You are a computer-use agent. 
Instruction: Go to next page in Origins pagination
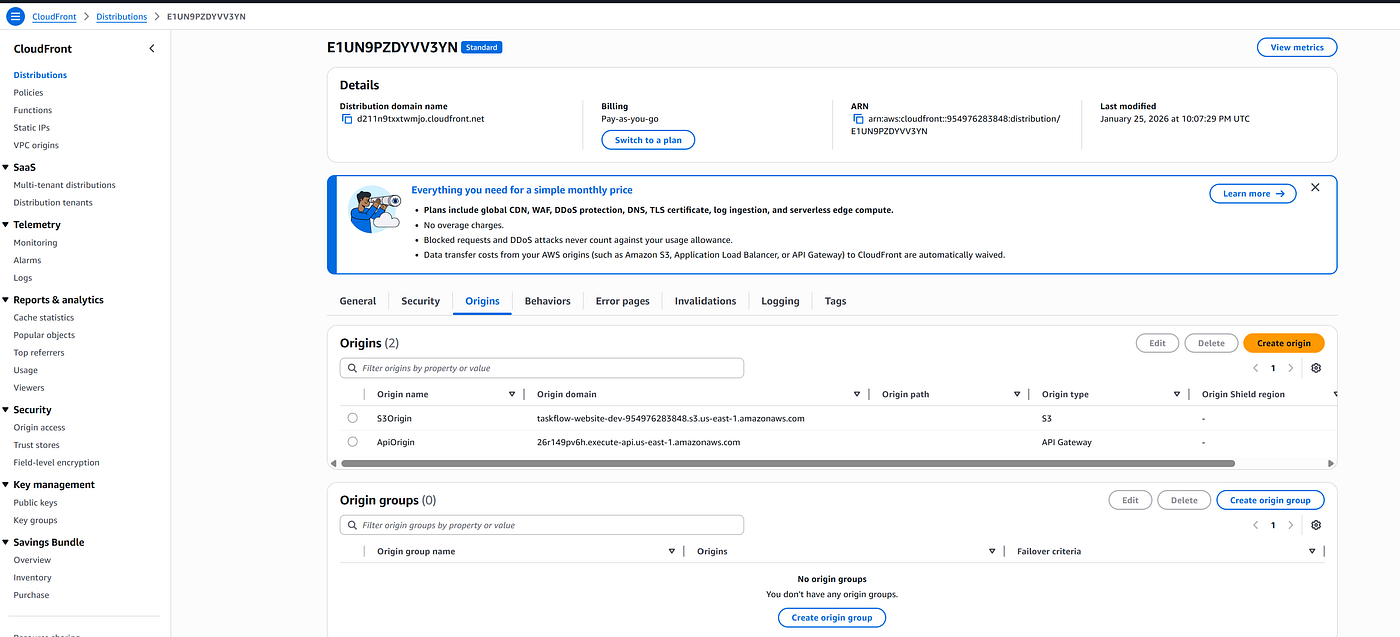[1291, 368]
